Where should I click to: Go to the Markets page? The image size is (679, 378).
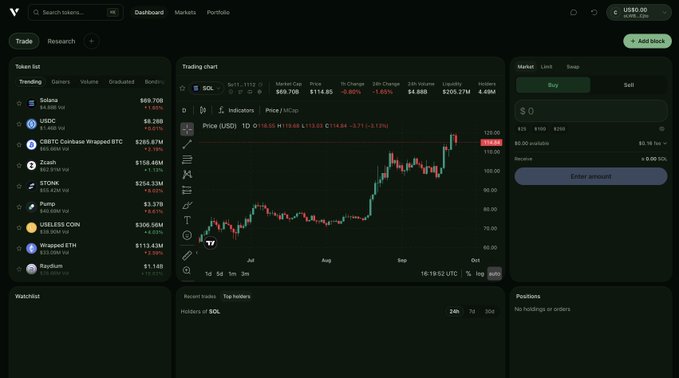185,13
